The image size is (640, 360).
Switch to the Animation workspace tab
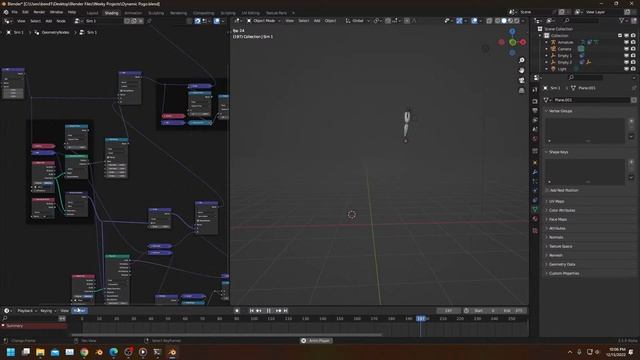tap(133, 13)
